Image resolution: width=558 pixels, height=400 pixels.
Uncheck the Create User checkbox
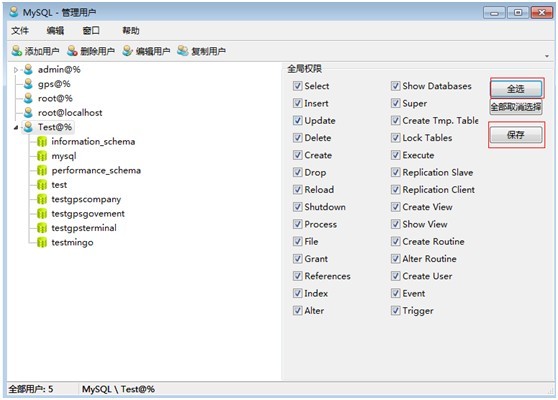395,276
